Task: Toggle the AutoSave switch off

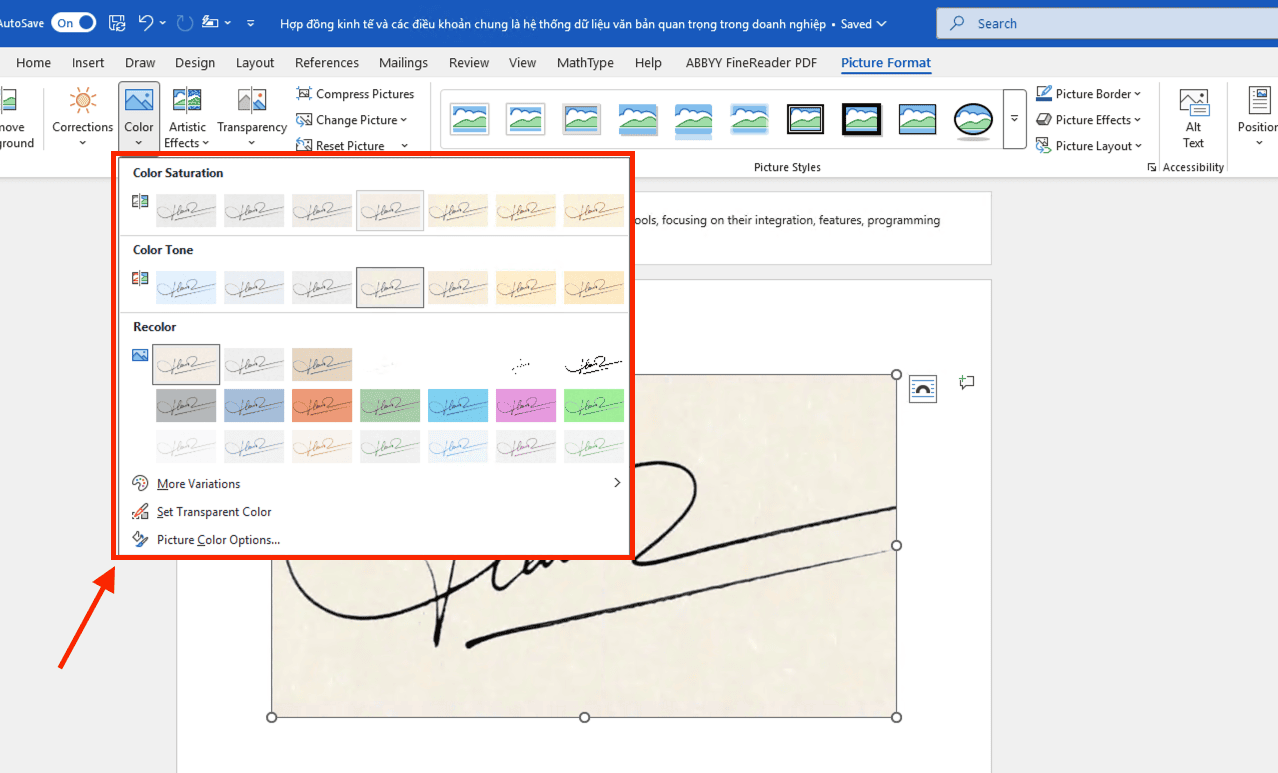Action: 74,23
